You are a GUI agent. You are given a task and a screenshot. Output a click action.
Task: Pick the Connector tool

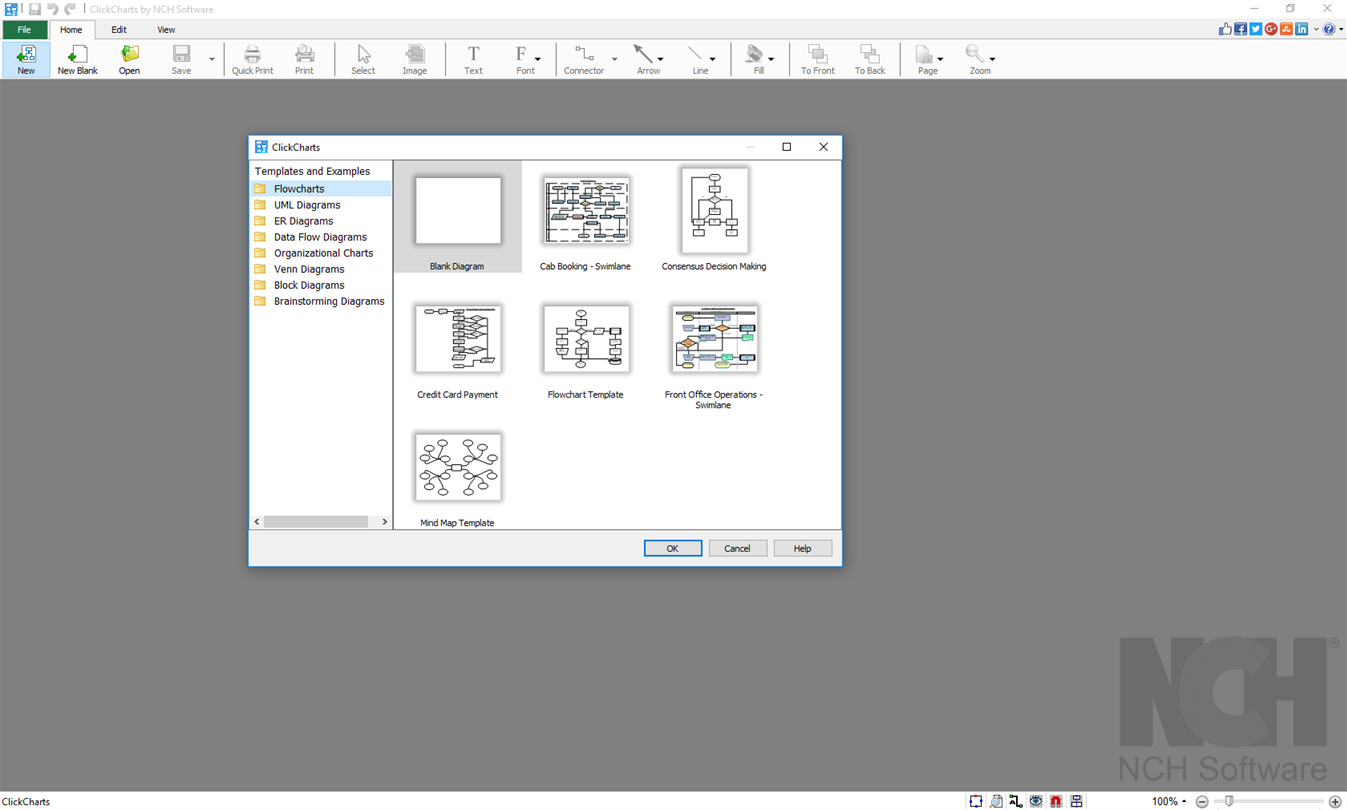[584, 59]
